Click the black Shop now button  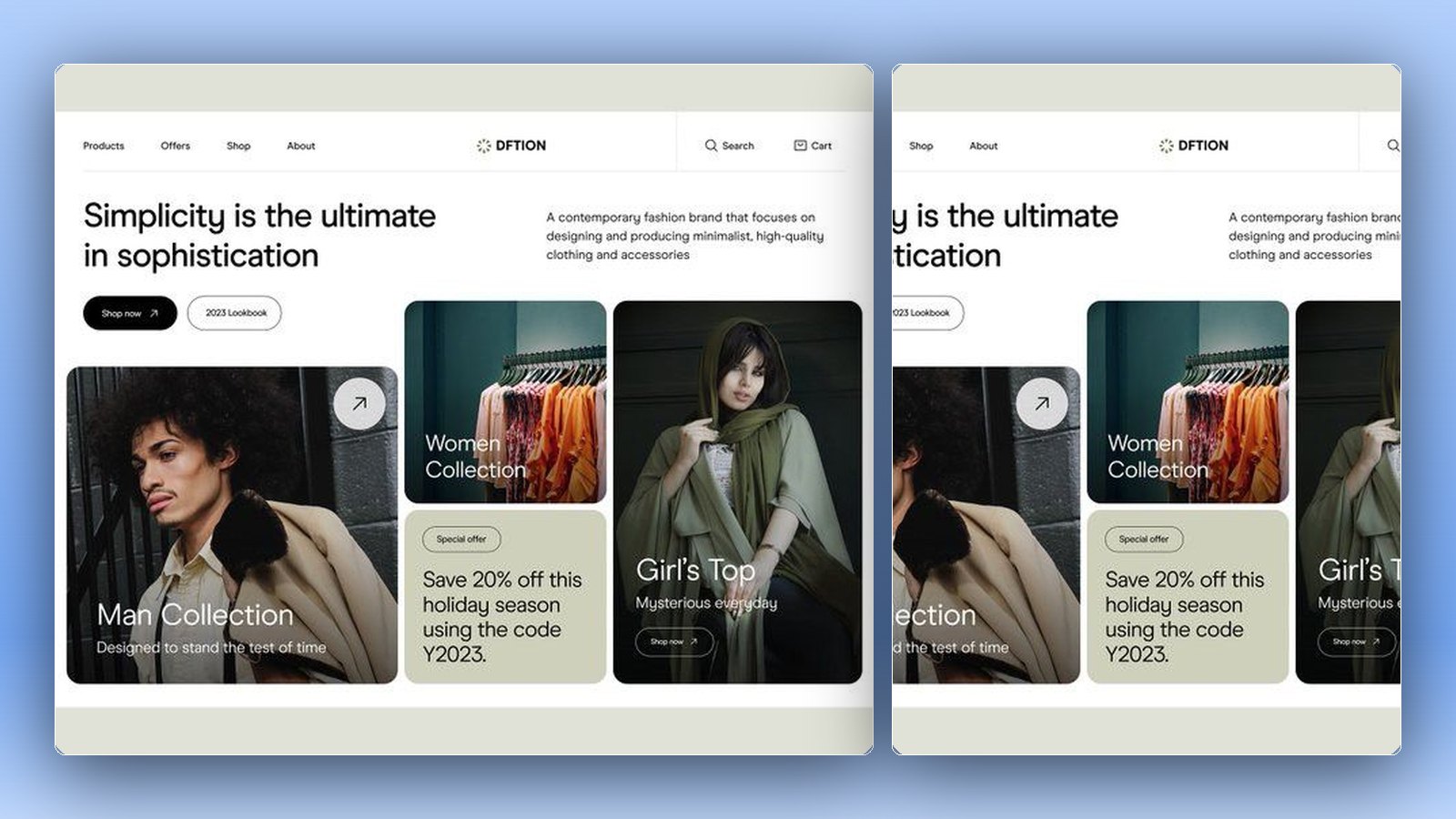pyautogui.click(x=130, y=313)
